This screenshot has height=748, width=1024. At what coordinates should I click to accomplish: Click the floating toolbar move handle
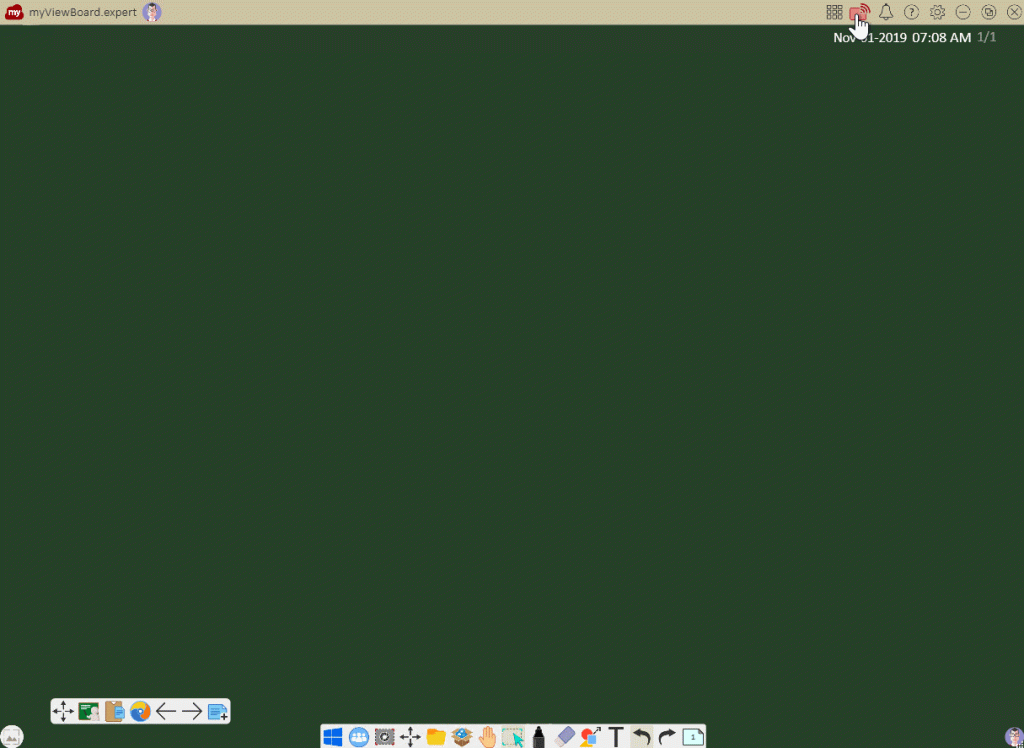(63, 711)
